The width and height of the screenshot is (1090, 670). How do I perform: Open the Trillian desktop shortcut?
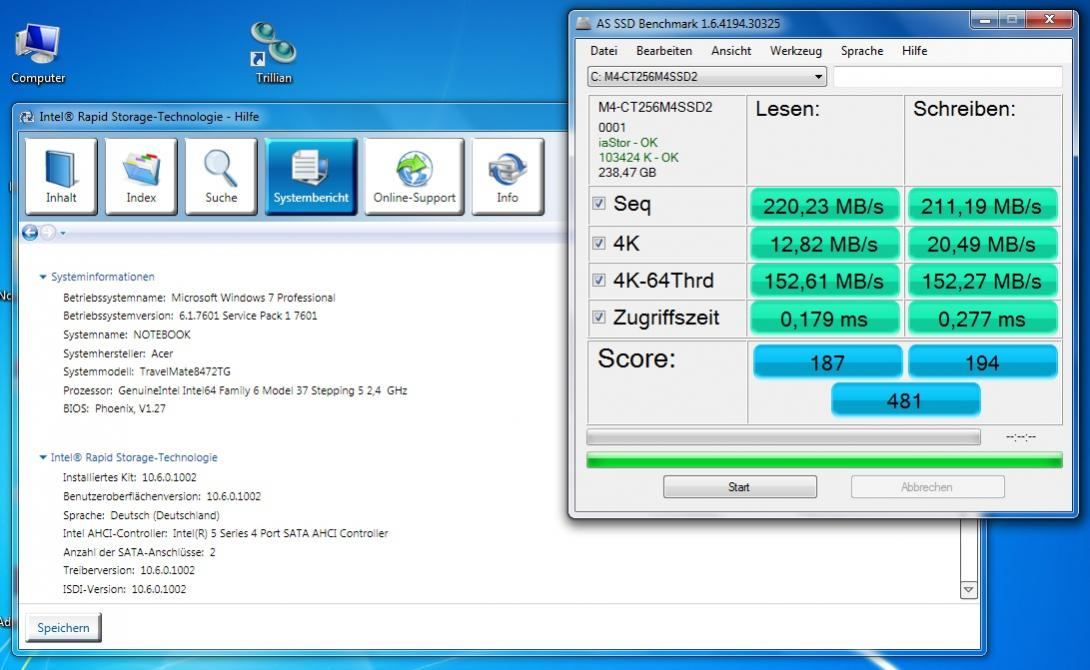point(273,54)
